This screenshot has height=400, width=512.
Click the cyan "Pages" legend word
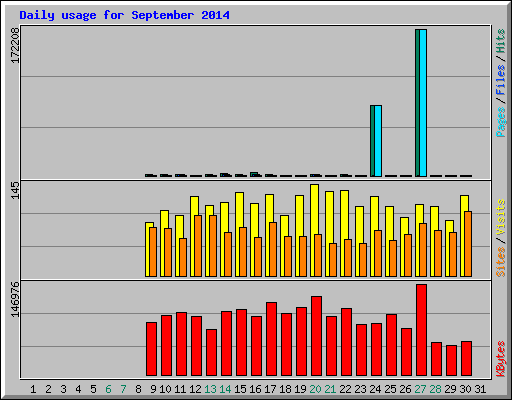tap(501, 122)
